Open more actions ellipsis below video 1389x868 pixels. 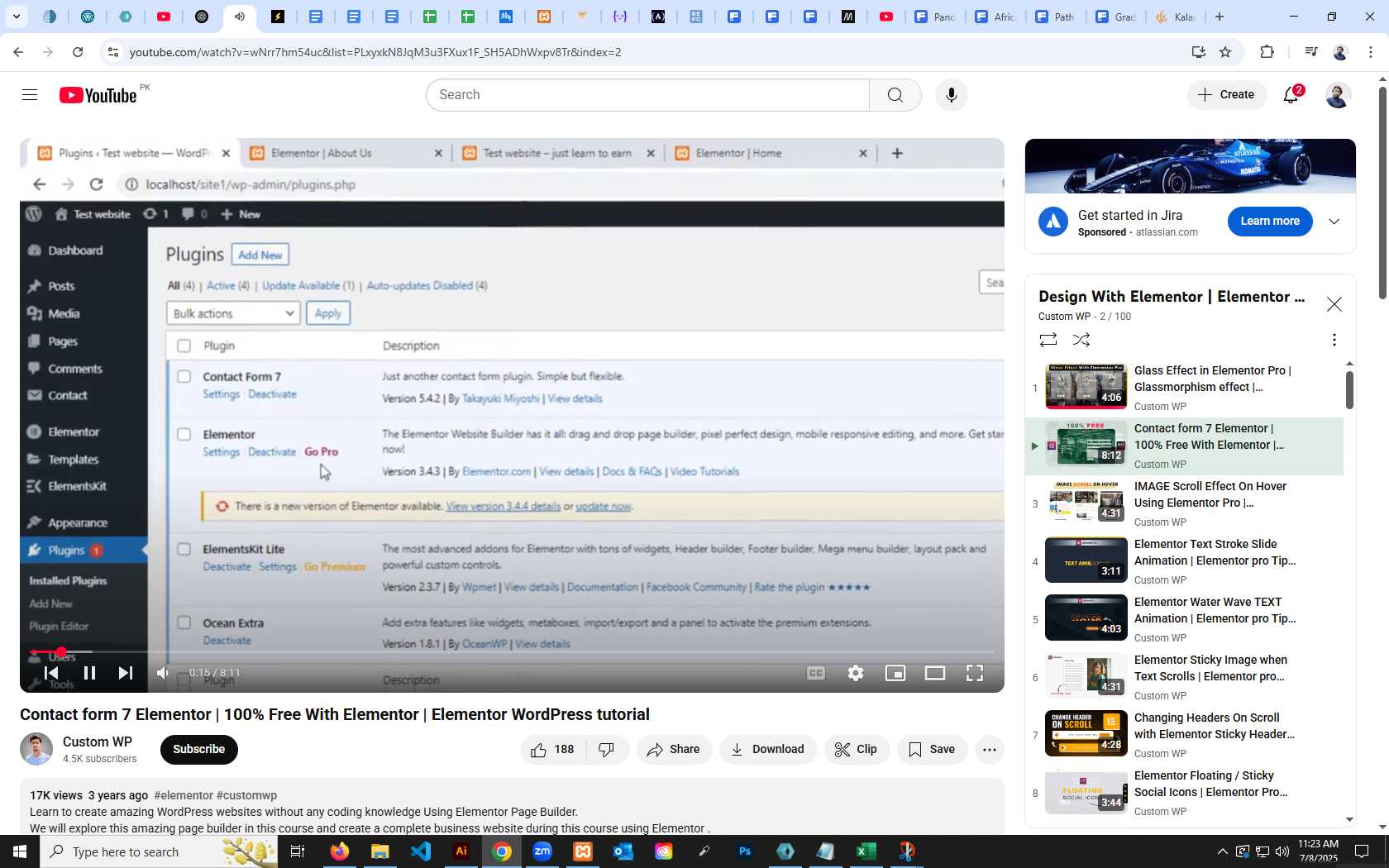pyautogui.click(x=990, y=750)
